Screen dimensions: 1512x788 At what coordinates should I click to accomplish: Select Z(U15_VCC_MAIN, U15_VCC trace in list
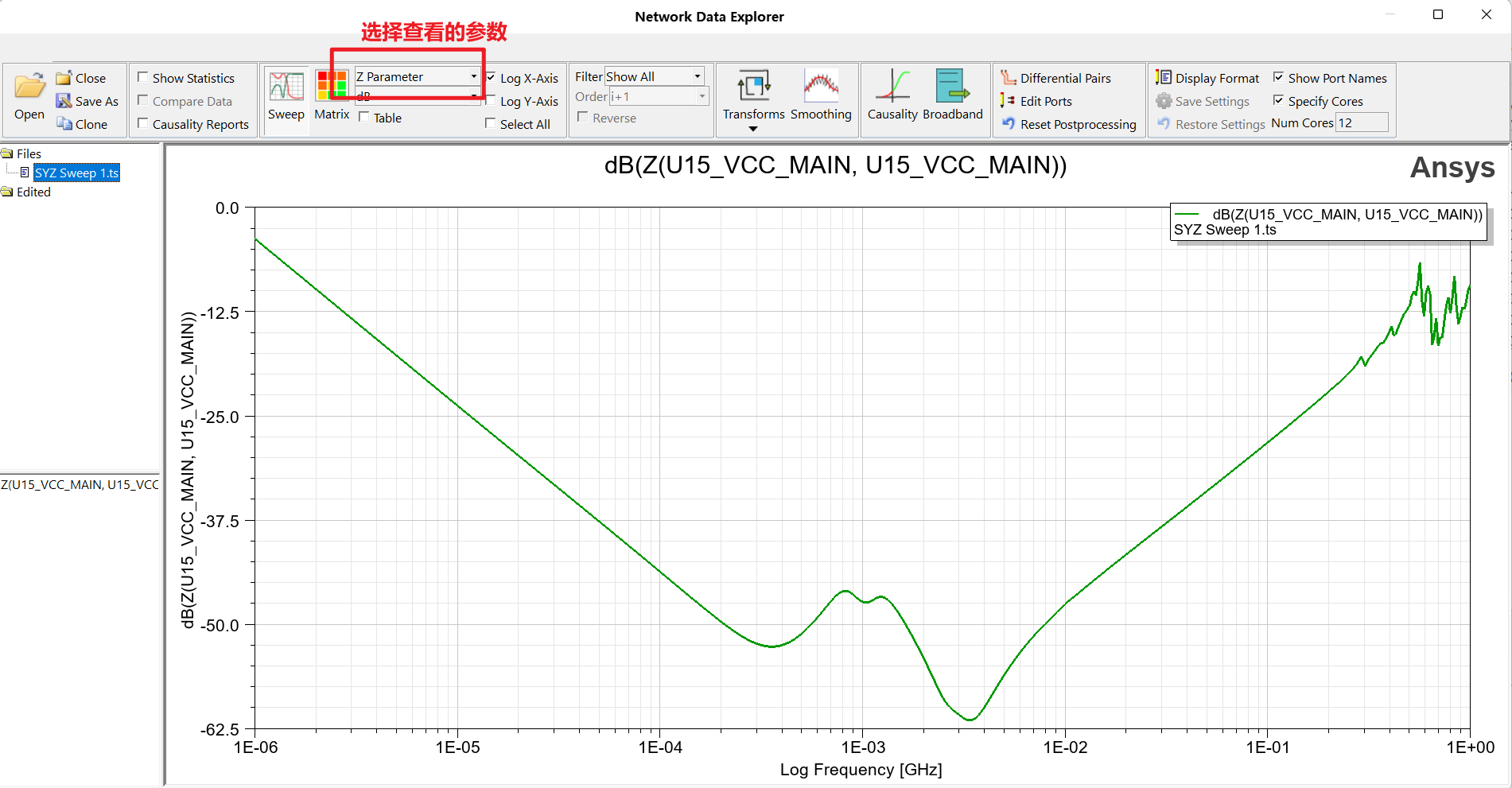point(80,484)
